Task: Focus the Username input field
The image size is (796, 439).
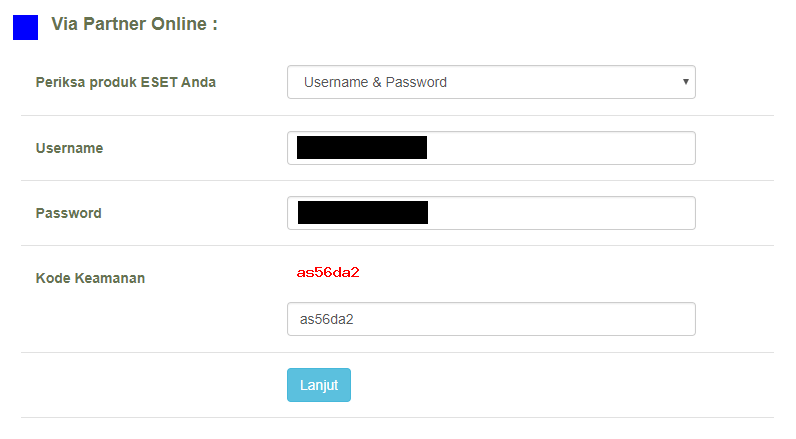Action: [491, 148]
